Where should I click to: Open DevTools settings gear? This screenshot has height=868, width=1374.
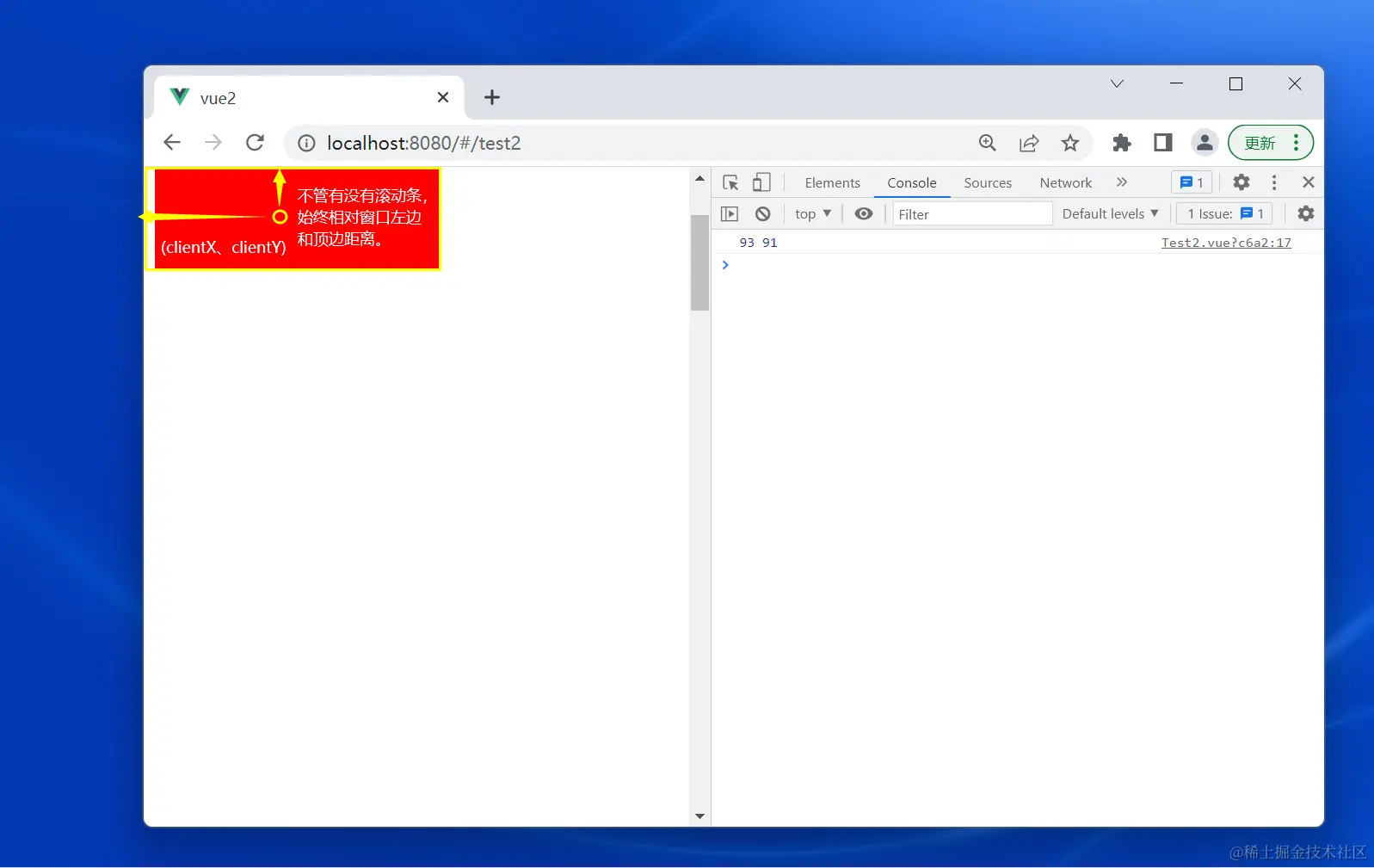pos(1241,182)
